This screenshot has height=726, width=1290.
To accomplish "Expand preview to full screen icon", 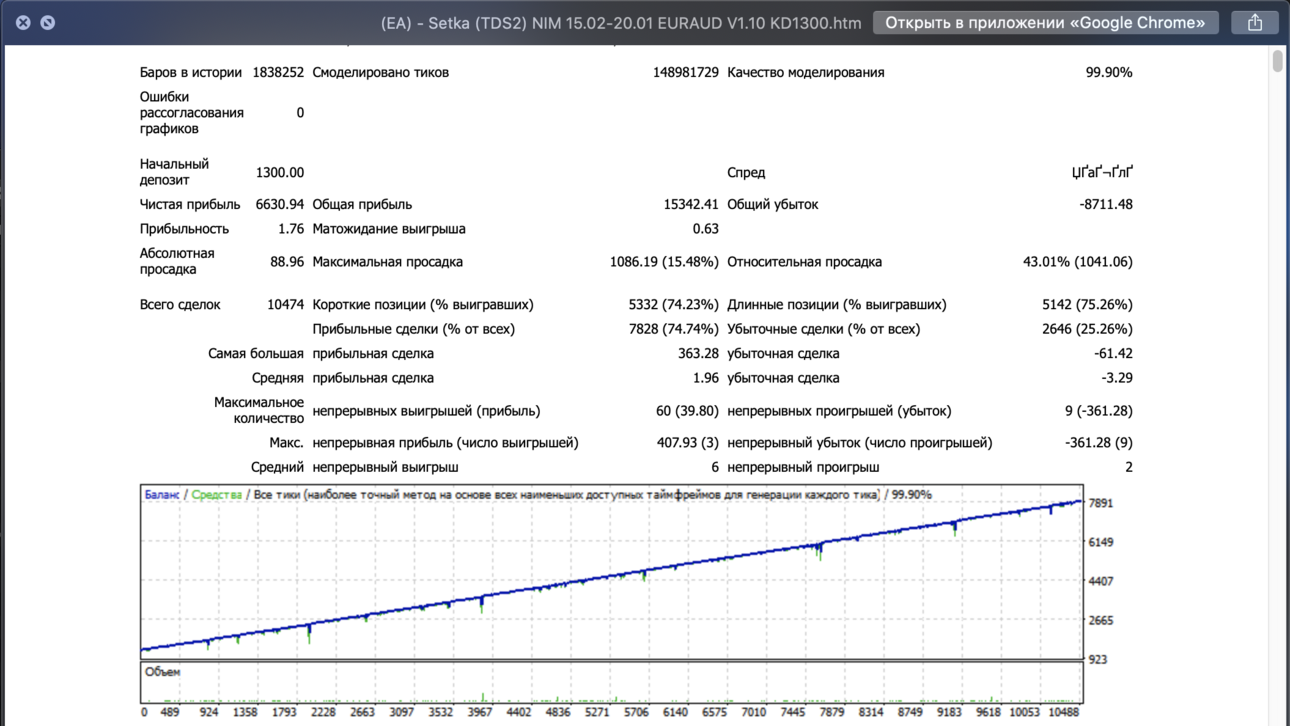I will [47, 22].
